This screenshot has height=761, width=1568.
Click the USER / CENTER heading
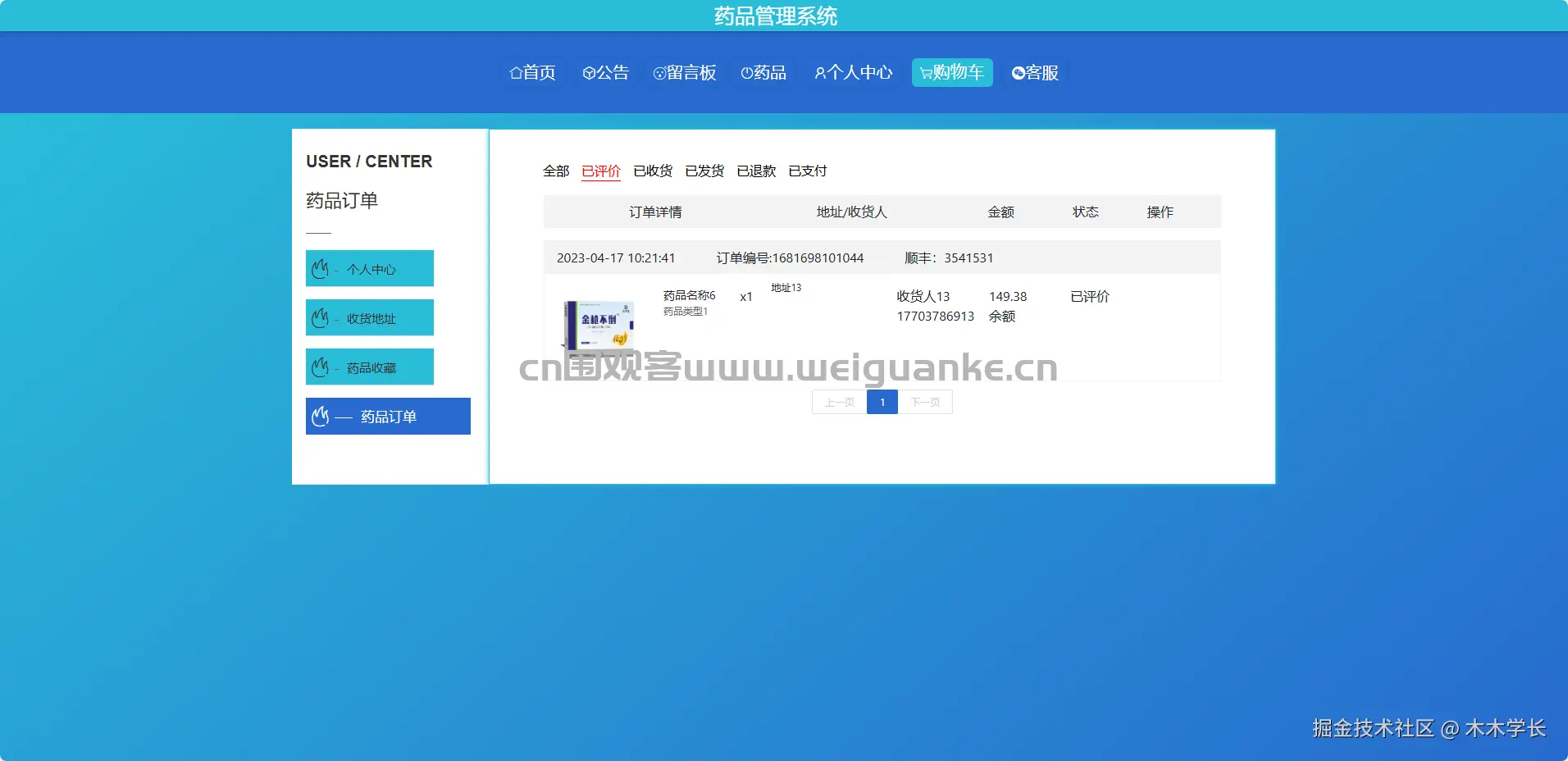pos(369,162)
